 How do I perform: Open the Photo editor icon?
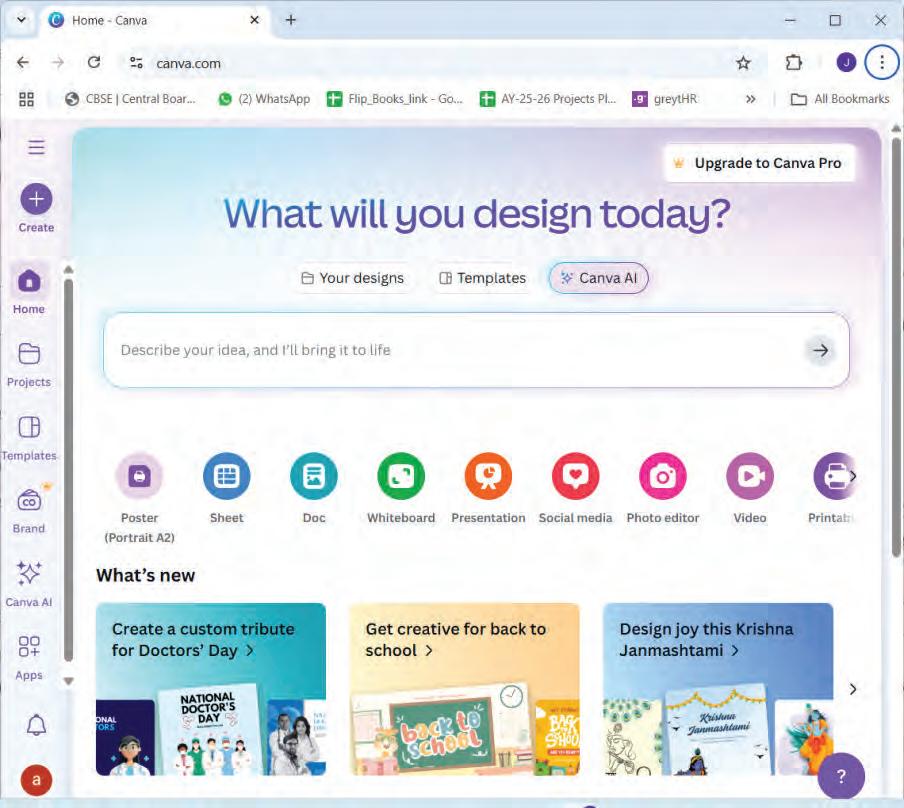pos(663,476)
